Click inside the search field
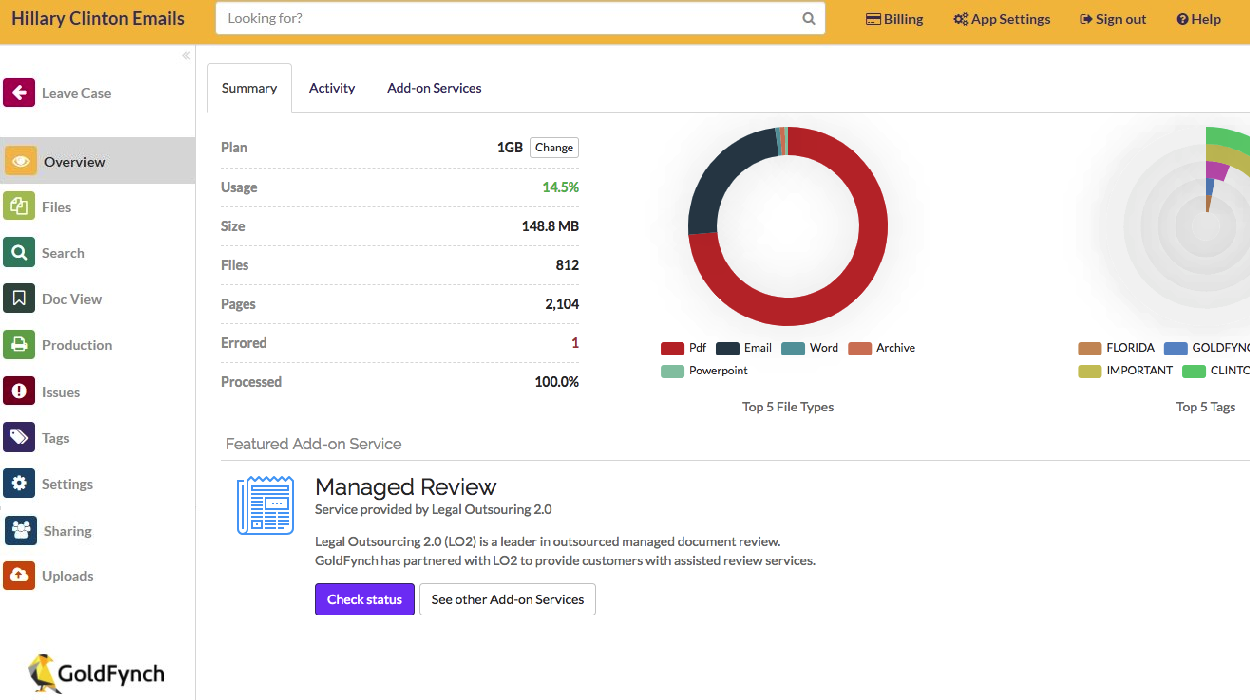Screen dimensions: 1250x700 point(510,18)
